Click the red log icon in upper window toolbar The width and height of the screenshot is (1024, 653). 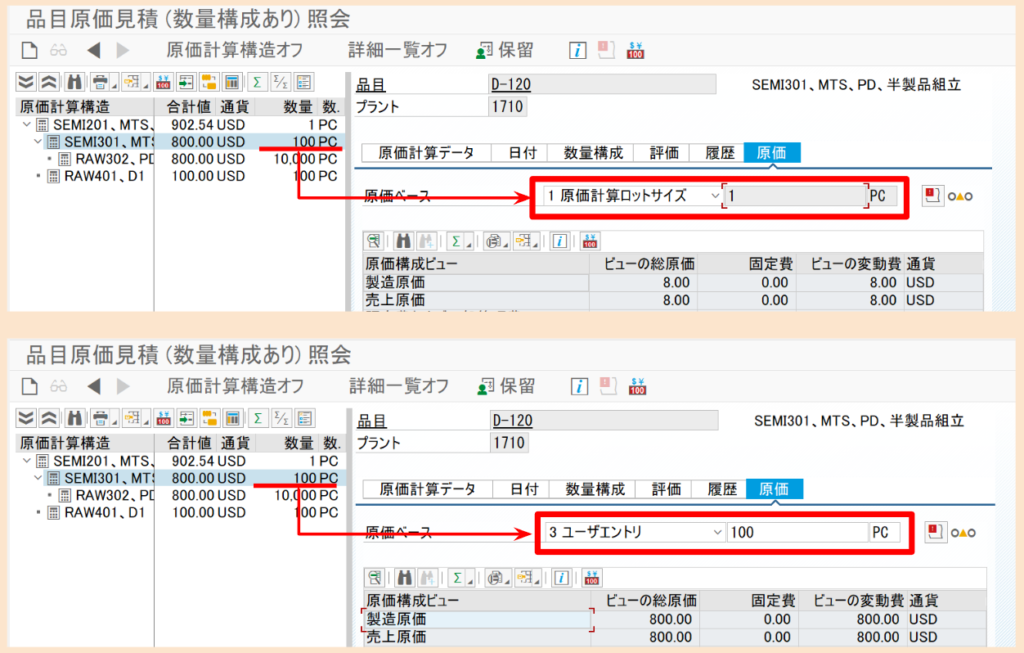click(x=607, y=50)
